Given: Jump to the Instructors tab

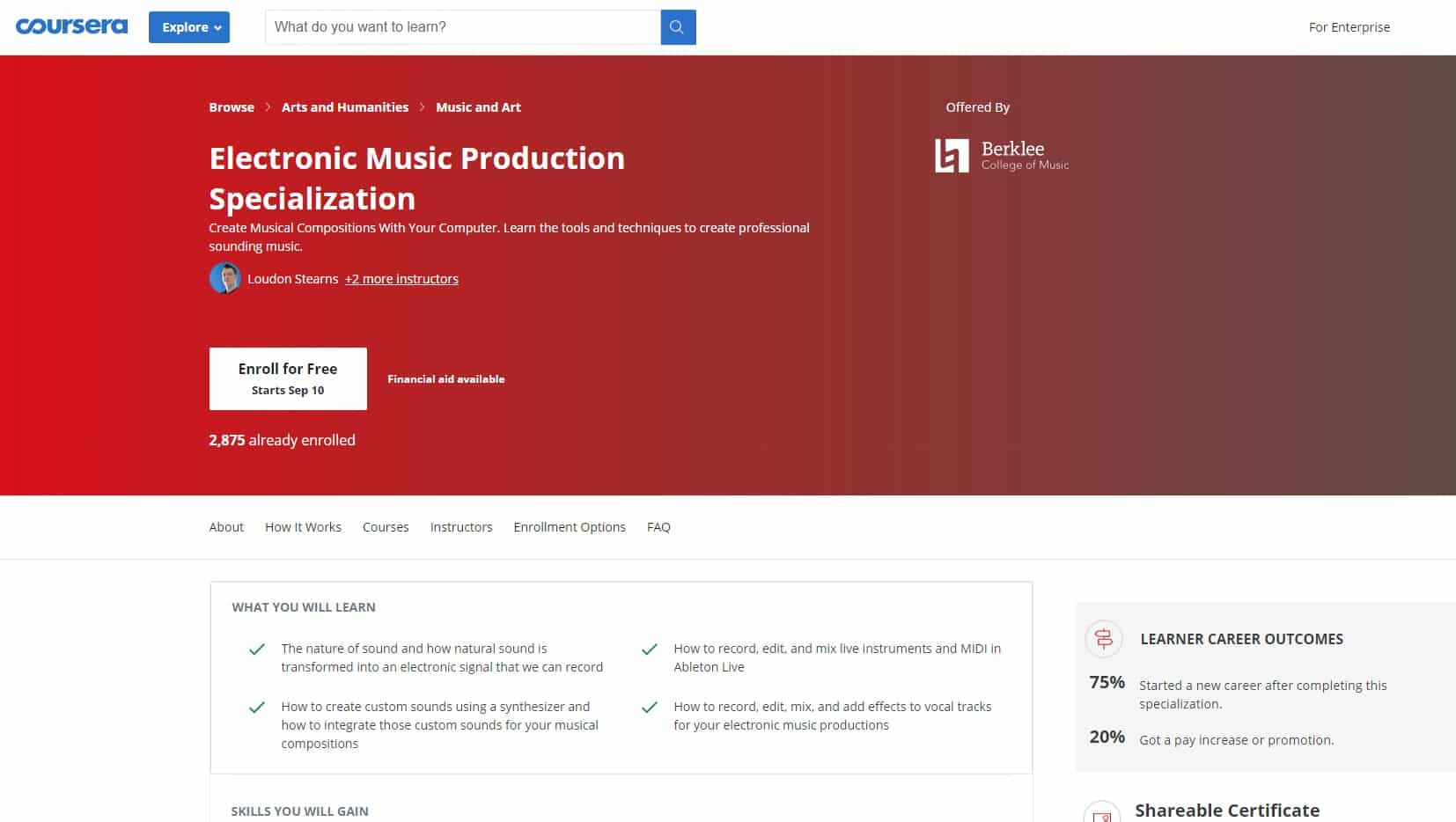Looking at the screenshot, I should coord(461,527).
